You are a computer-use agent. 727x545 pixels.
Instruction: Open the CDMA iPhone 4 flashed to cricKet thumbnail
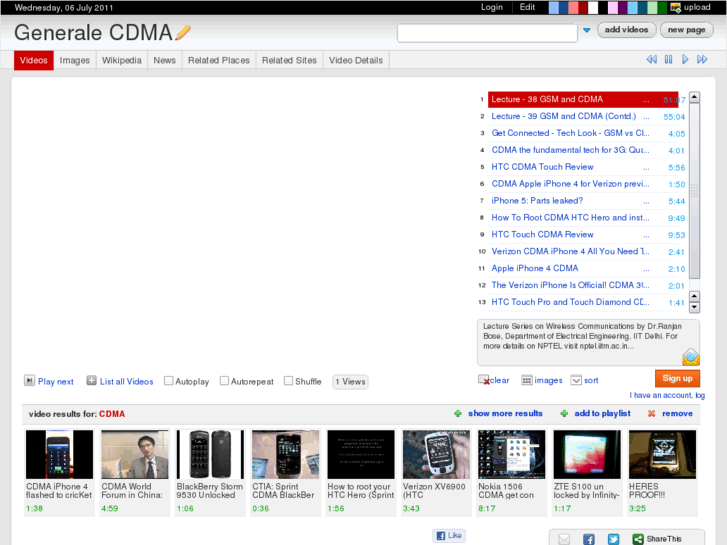(x=59, y=454)
